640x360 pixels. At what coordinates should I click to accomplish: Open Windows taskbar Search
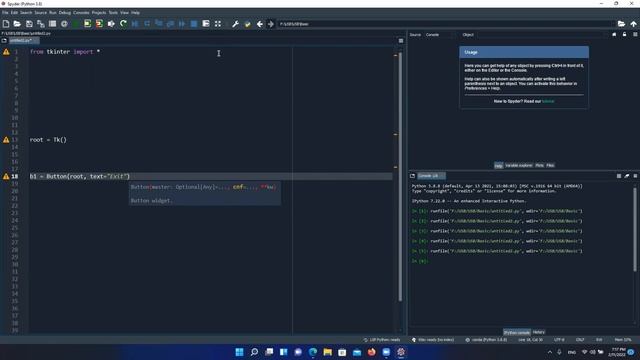(x=254, y=352)
